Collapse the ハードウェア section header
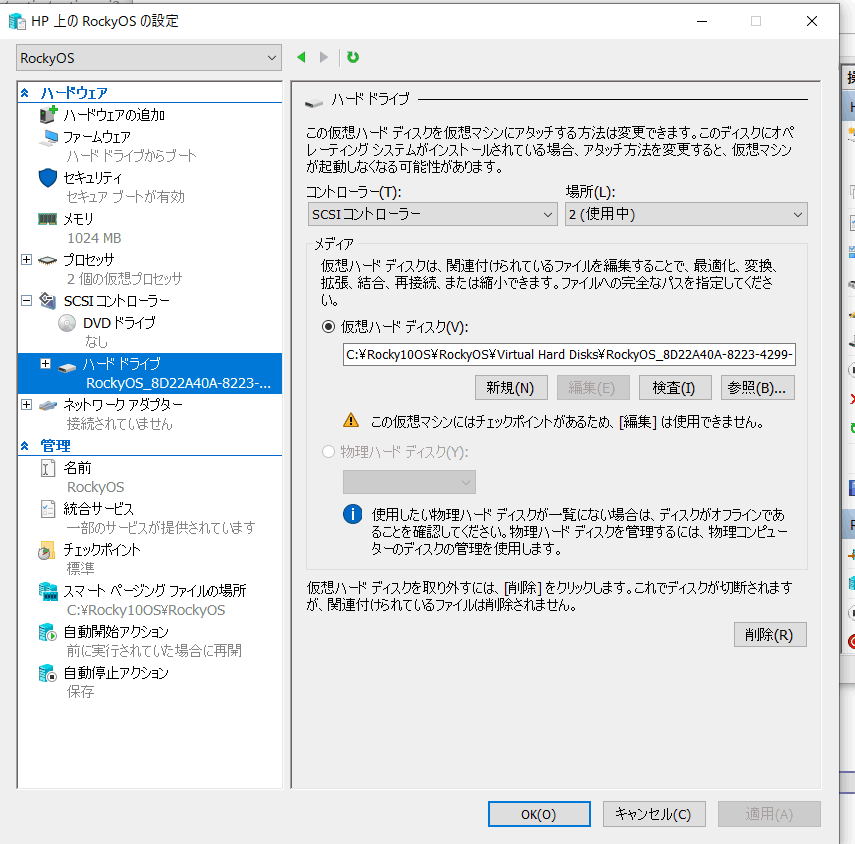This screenshot has height=844, width=855. (x=25, y=93)
